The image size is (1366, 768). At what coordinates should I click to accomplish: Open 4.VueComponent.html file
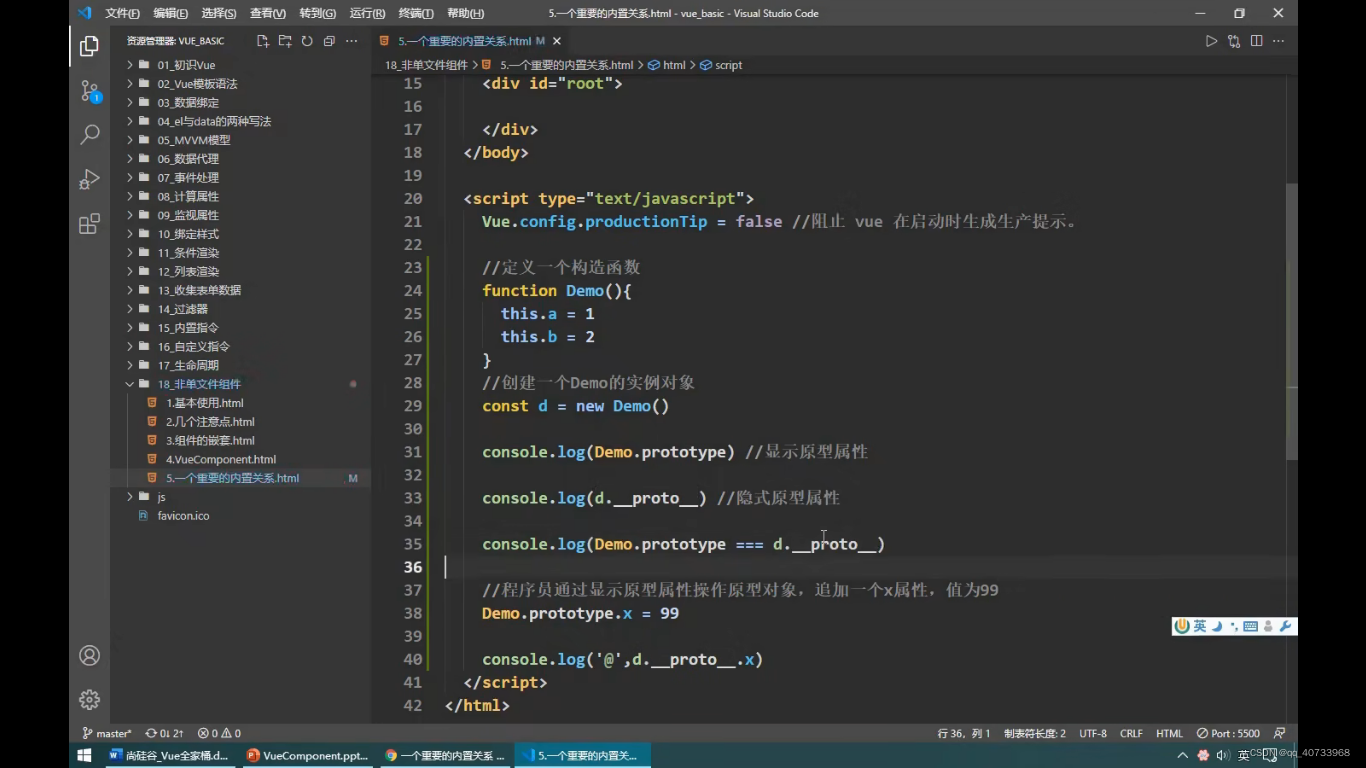click(x=240, y=459)
